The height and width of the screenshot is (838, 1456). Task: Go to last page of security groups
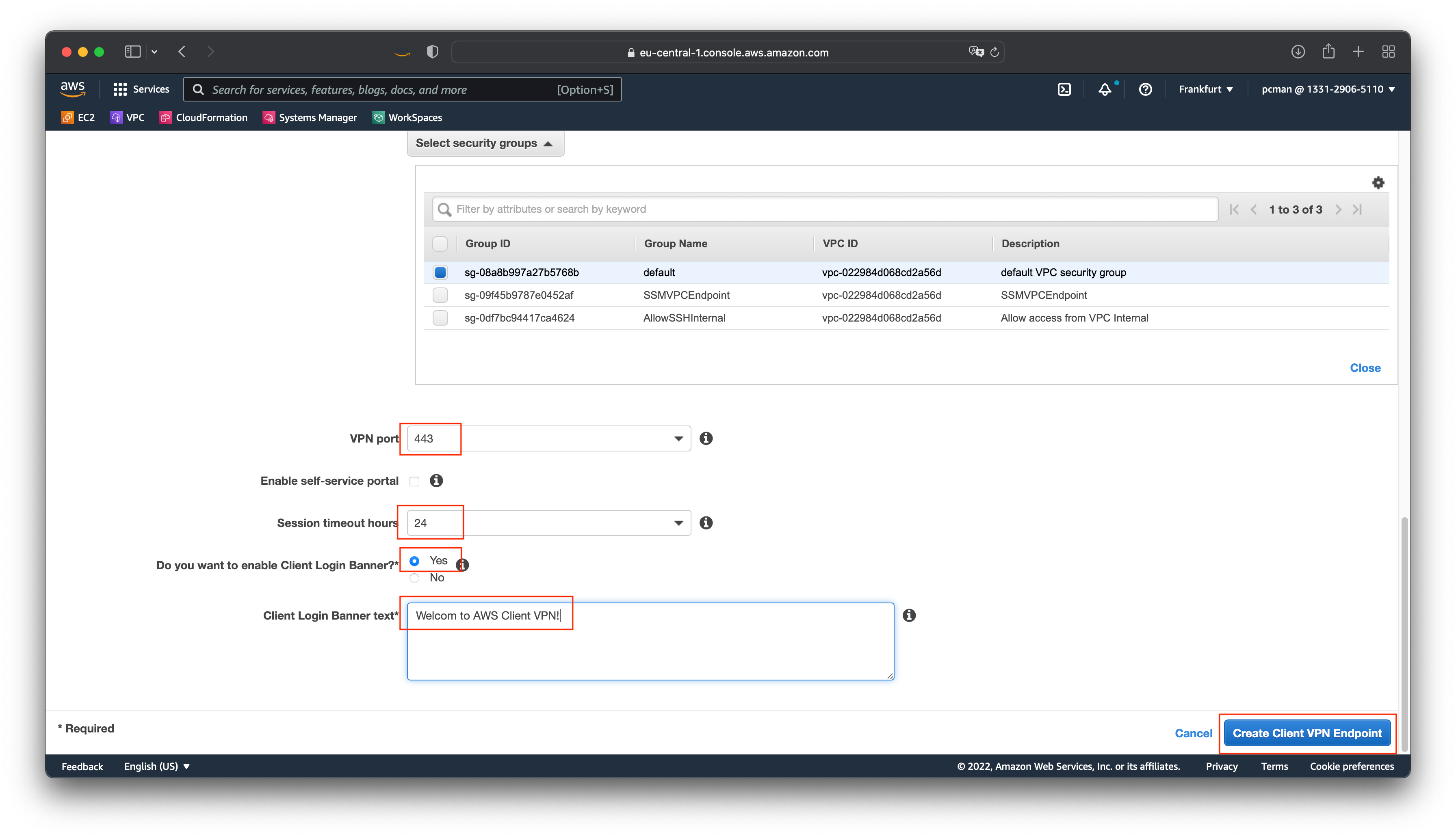point(1357,209)
